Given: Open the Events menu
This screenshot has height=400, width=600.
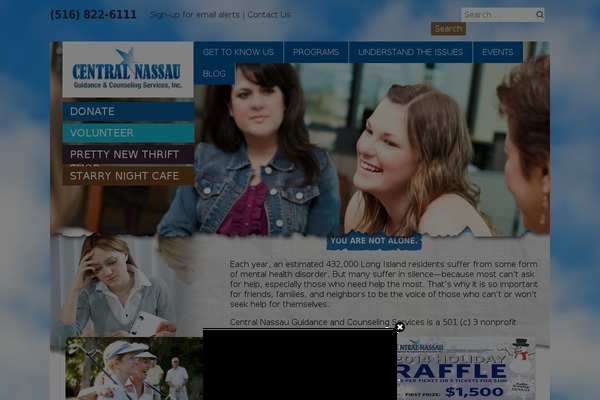Looking at the screenshot, I should [x=497, y=52].
